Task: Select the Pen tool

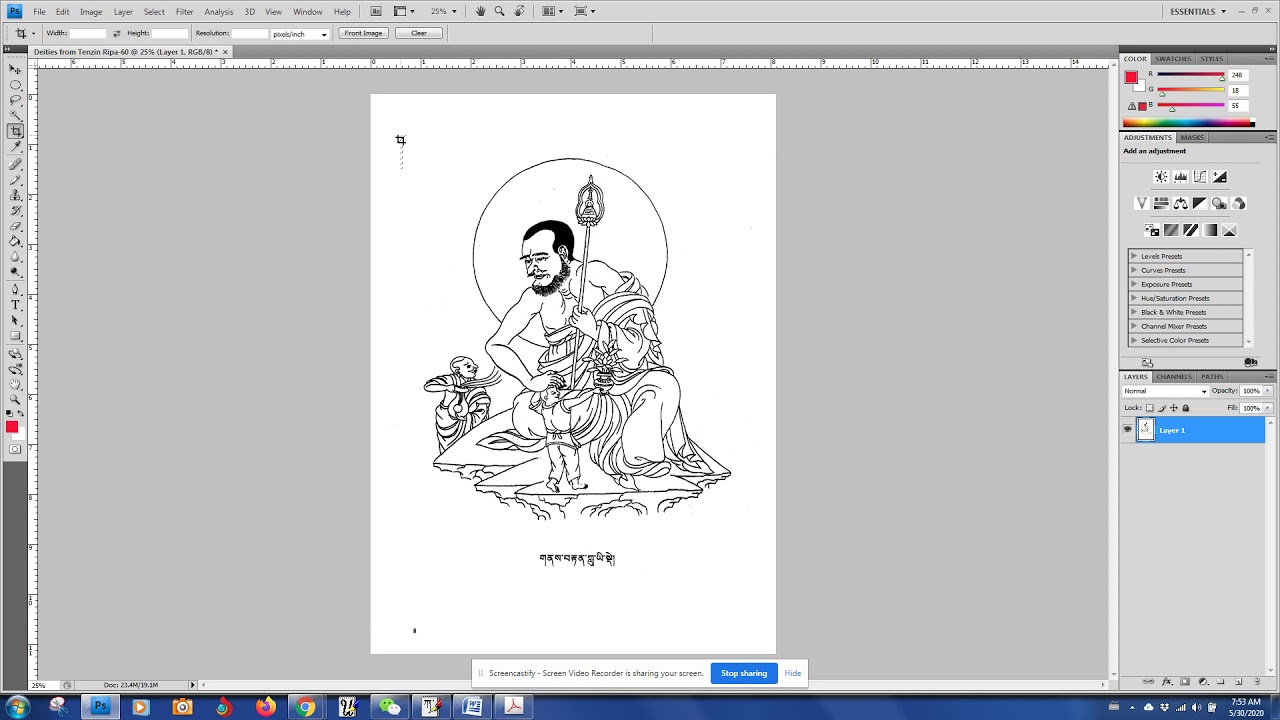Action: [15, 291]
